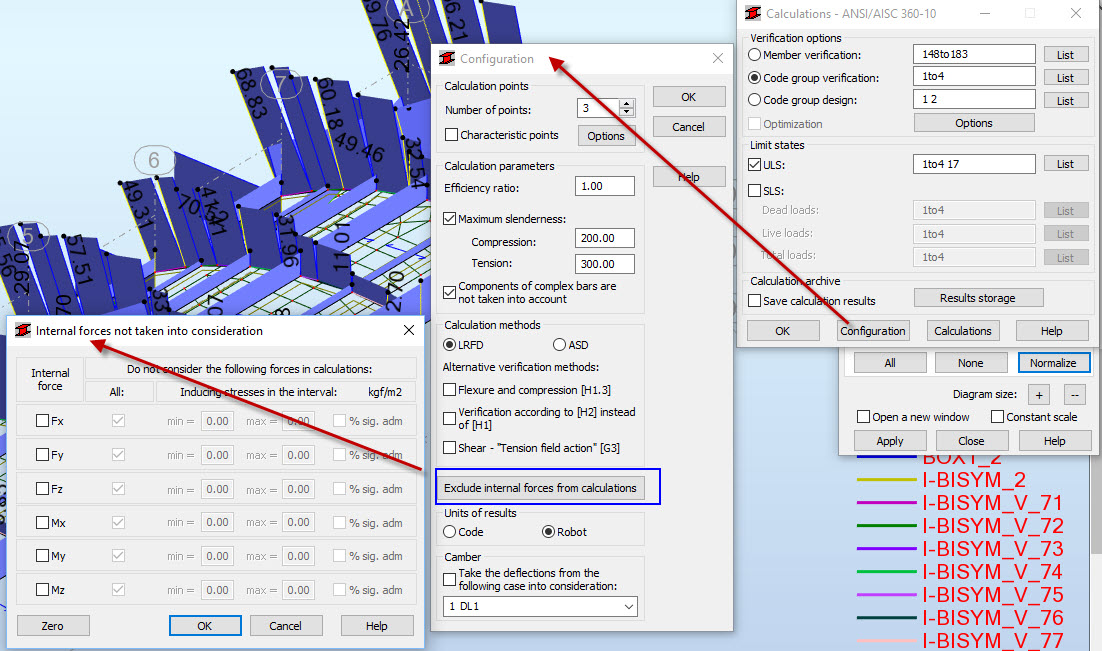Image resolution: width=1102 pixels, height=651 pixels.
Task: Click Cancel in Configuration dialog
Action: click(x=689, y=127)
